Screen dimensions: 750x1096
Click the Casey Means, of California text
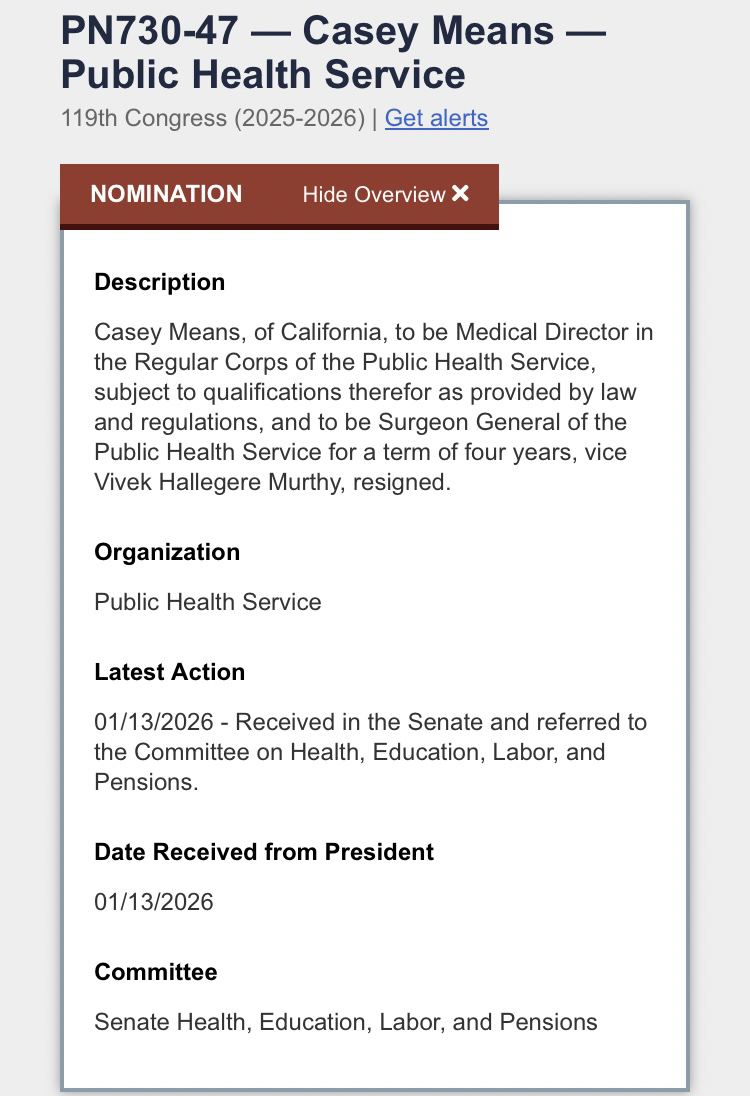click(217, 332)
